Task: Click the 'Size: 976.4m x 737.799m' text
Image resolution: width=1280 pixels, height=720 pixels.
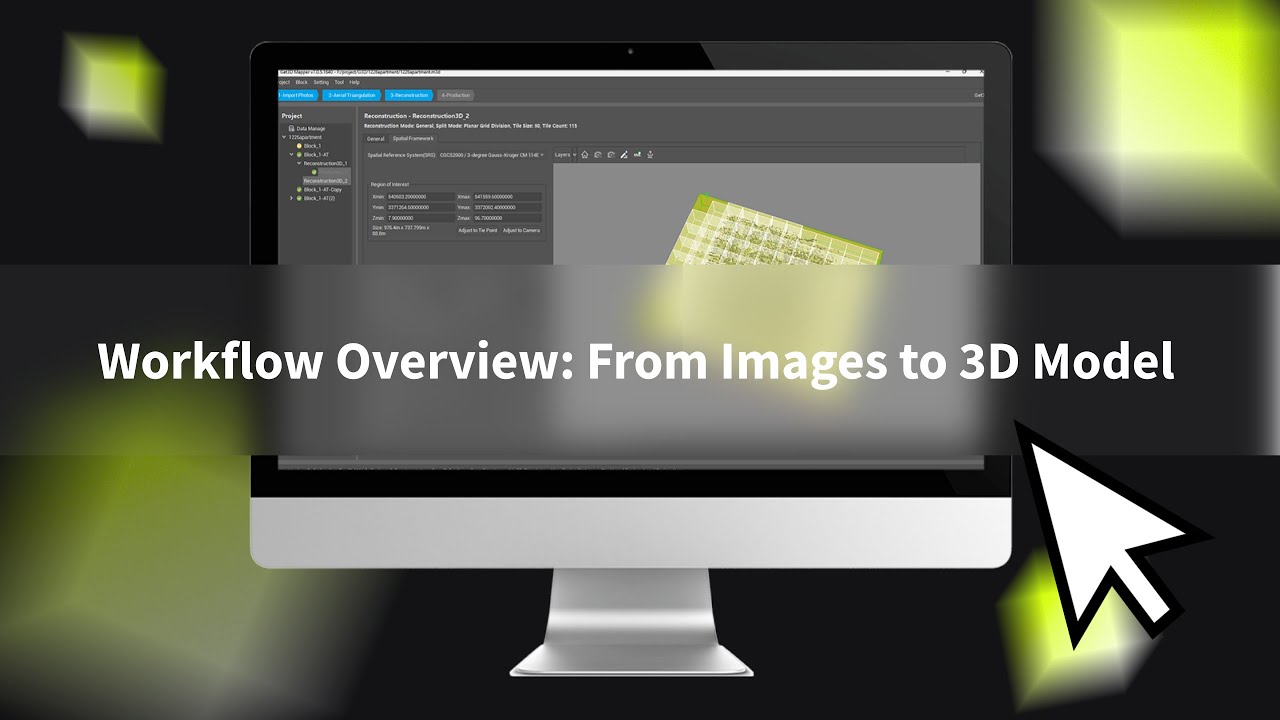Action: point(401,228)
